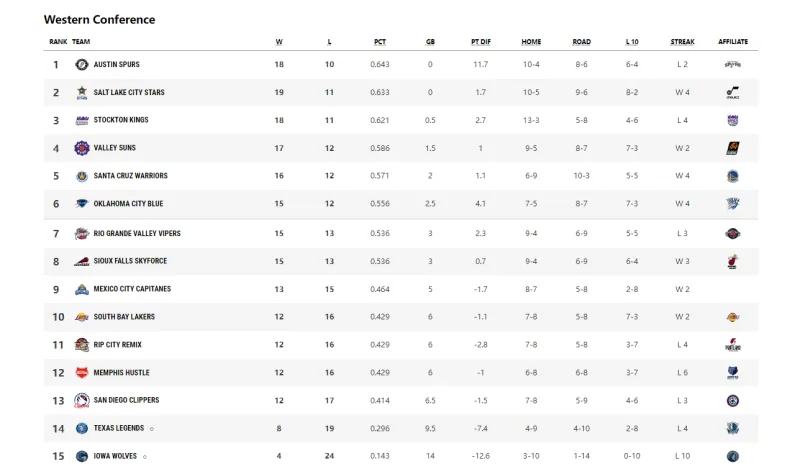Open Rio Grande Valley Vipers link
Screen dimensions: 800x471
point(137,233)
